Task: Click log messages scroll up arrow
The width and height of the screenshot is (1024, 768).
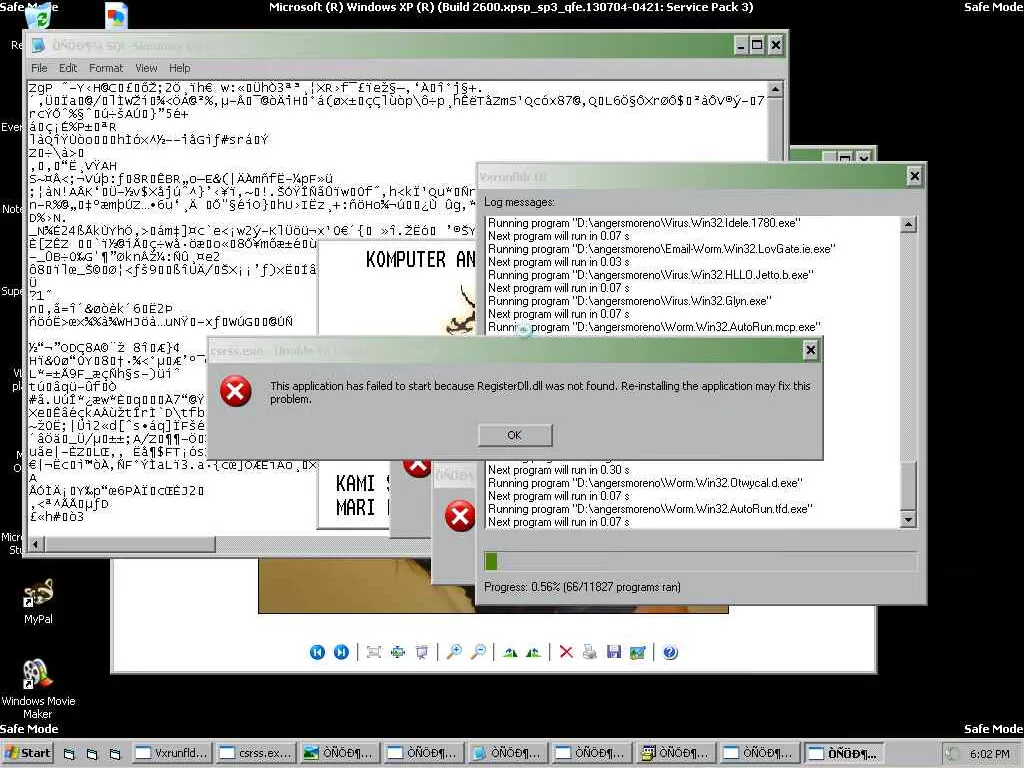Action: [x=908, y=224]
